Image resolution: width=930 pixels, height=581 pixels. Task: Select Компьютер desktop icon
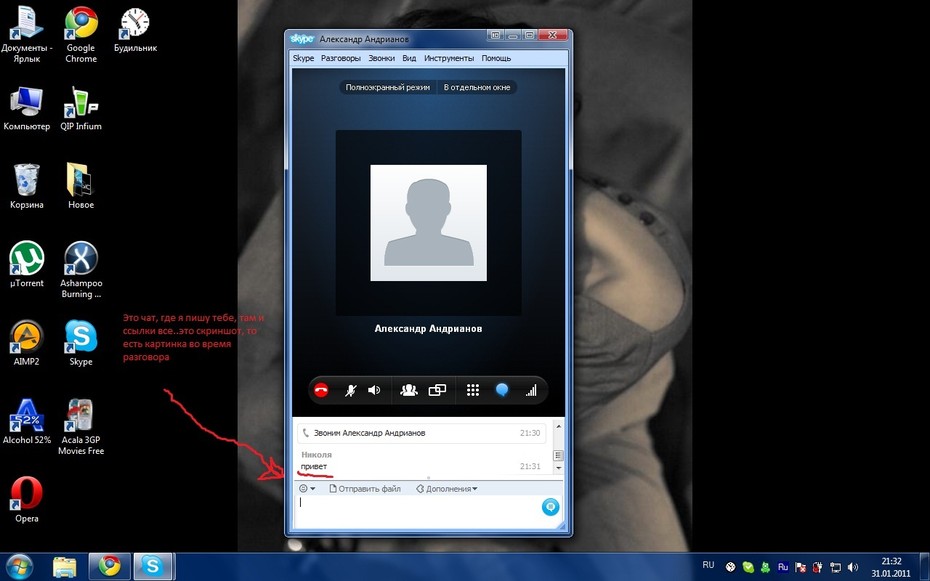[27, 109]
